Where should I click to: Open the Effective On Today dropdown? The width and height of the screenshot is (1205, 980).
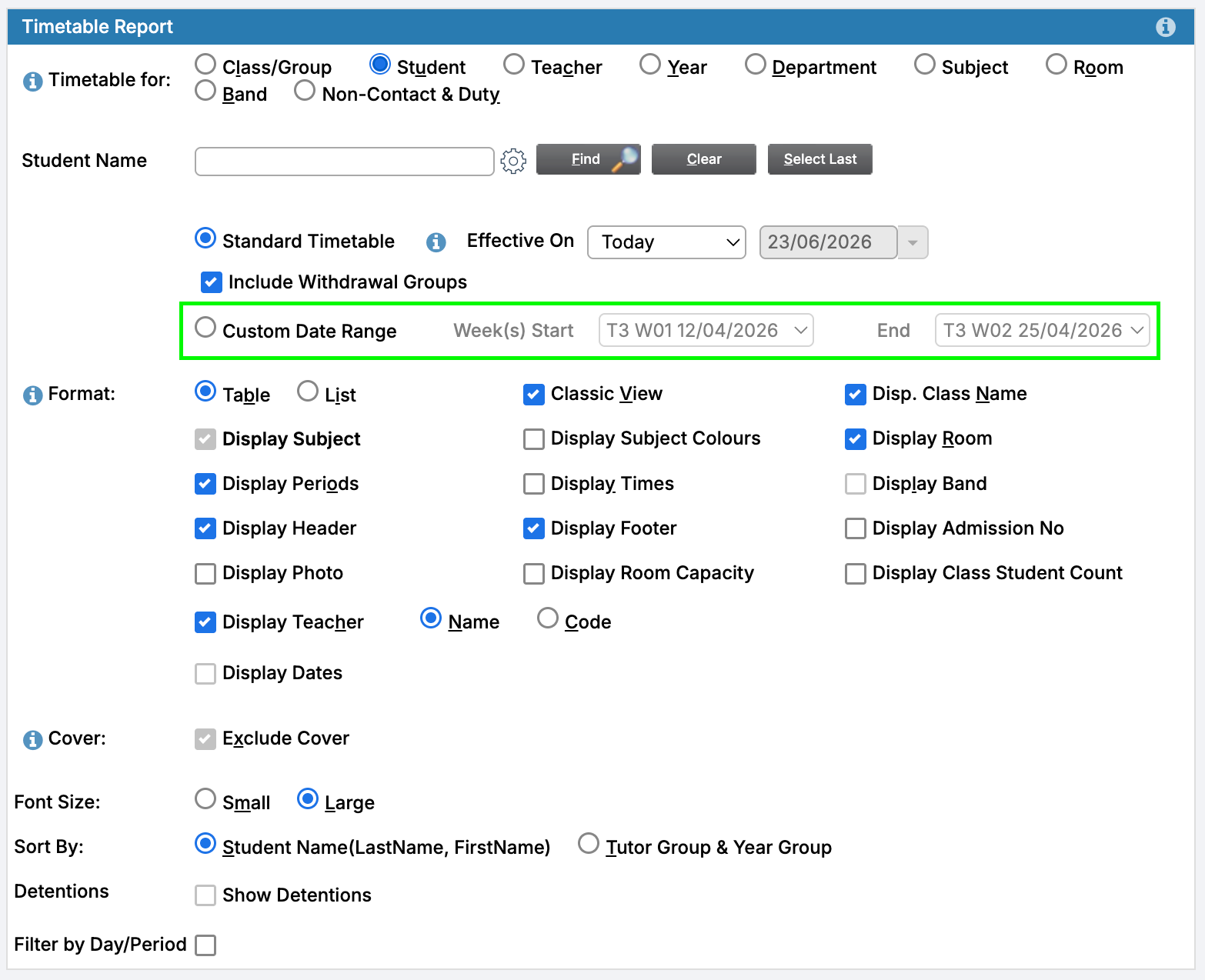[x=666, y=242]
